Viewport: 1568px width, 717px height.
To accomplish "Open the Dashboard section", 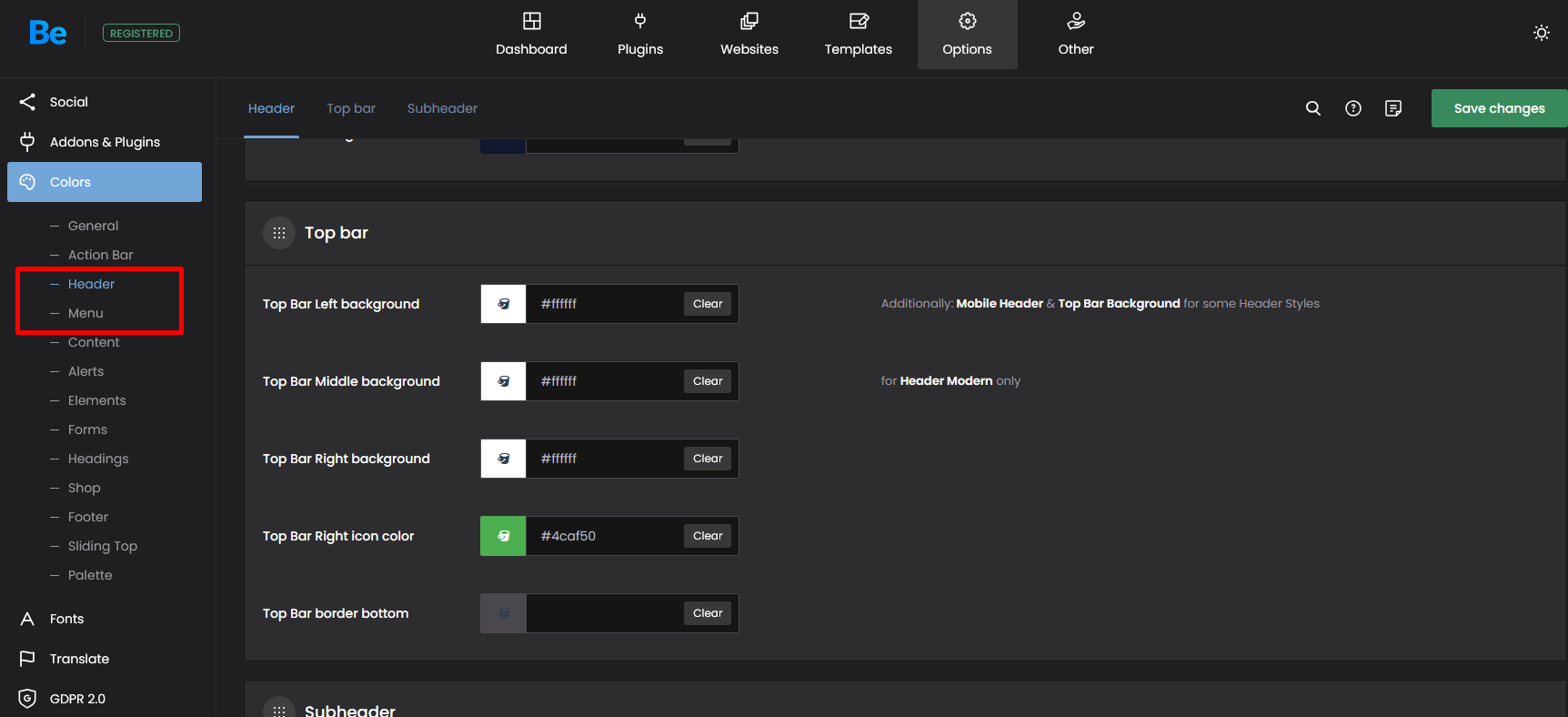I will point(531,35).
